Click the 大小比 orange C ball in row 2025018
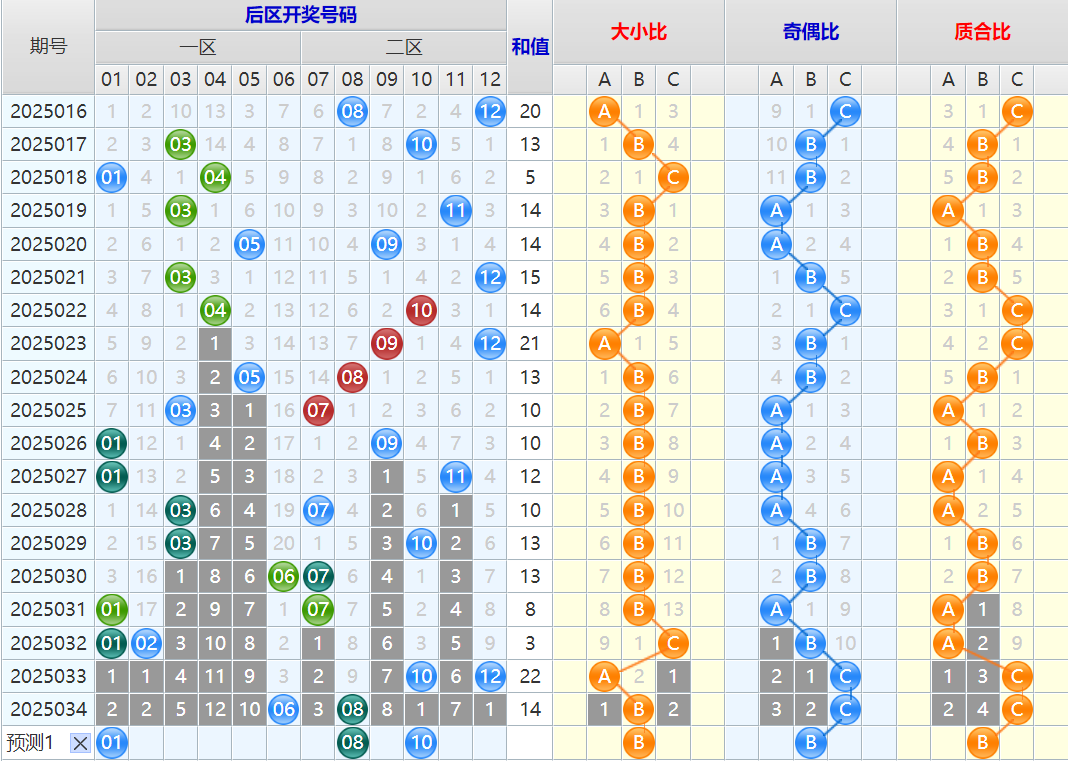The width and height of the screenshot is (1068, 761). point(673,177)
